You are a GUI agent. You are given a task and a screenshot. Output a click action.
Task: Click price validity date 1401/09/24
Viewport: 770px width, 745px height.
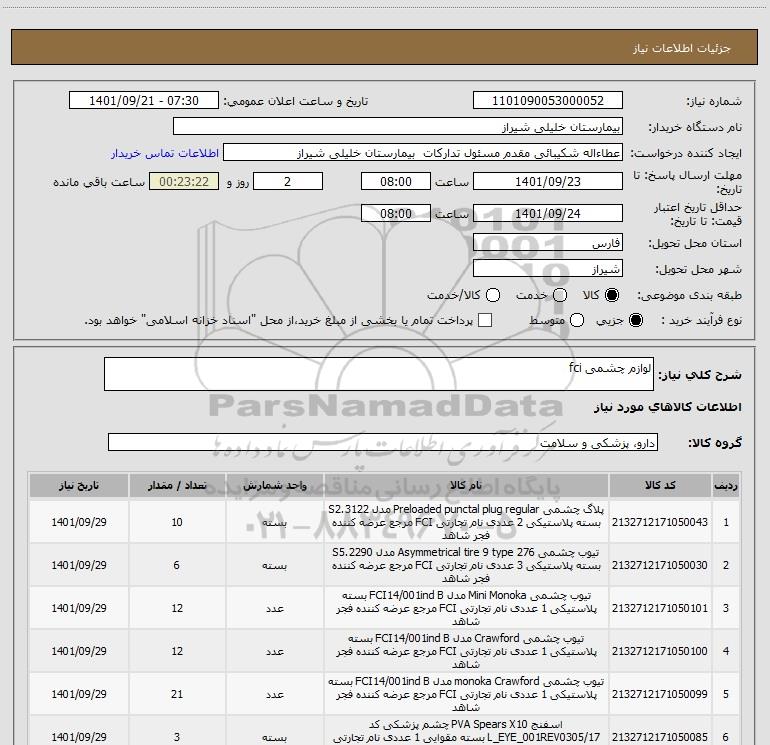pyautogui.click(x=548, y=213)
